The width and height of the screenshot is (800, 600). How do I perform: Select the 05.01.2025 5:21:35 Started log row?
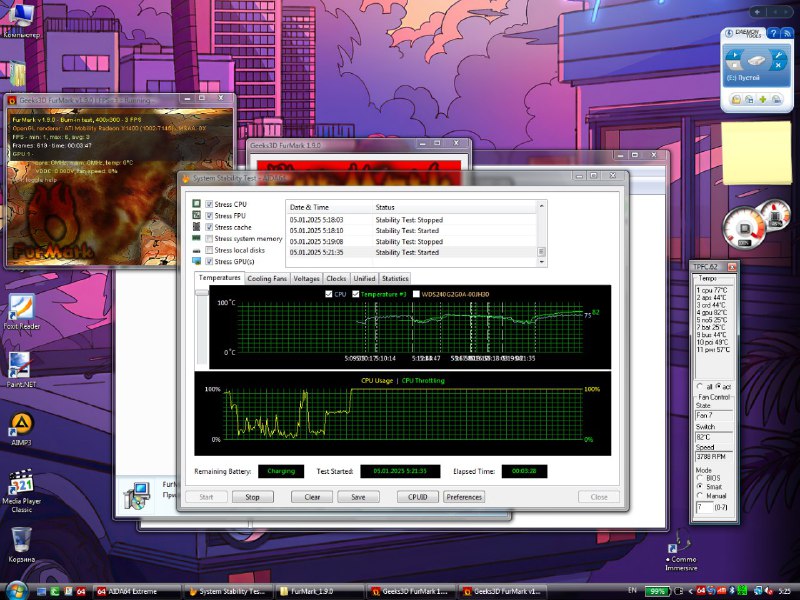click(x=412, y=252)
